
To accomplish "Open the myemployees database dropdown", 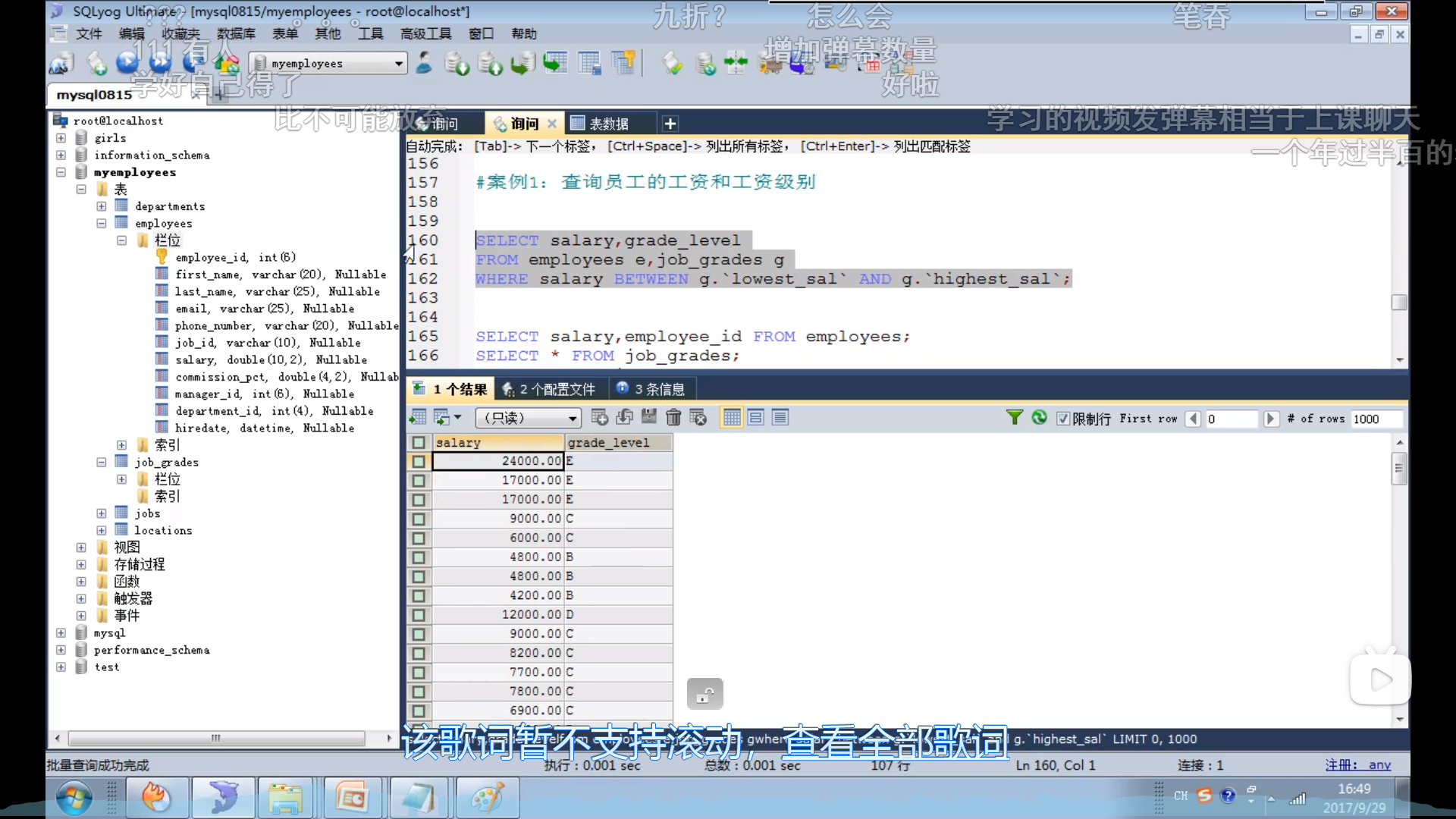I will [399, 64].
